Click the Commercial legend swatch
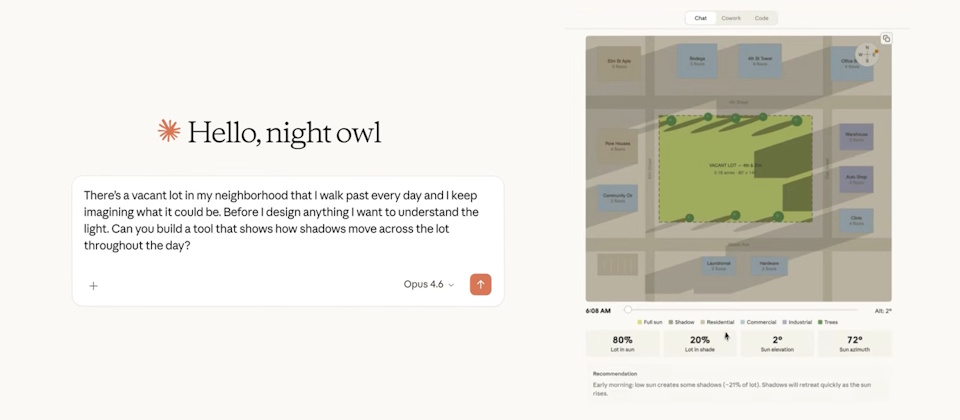 click(742, 322)
